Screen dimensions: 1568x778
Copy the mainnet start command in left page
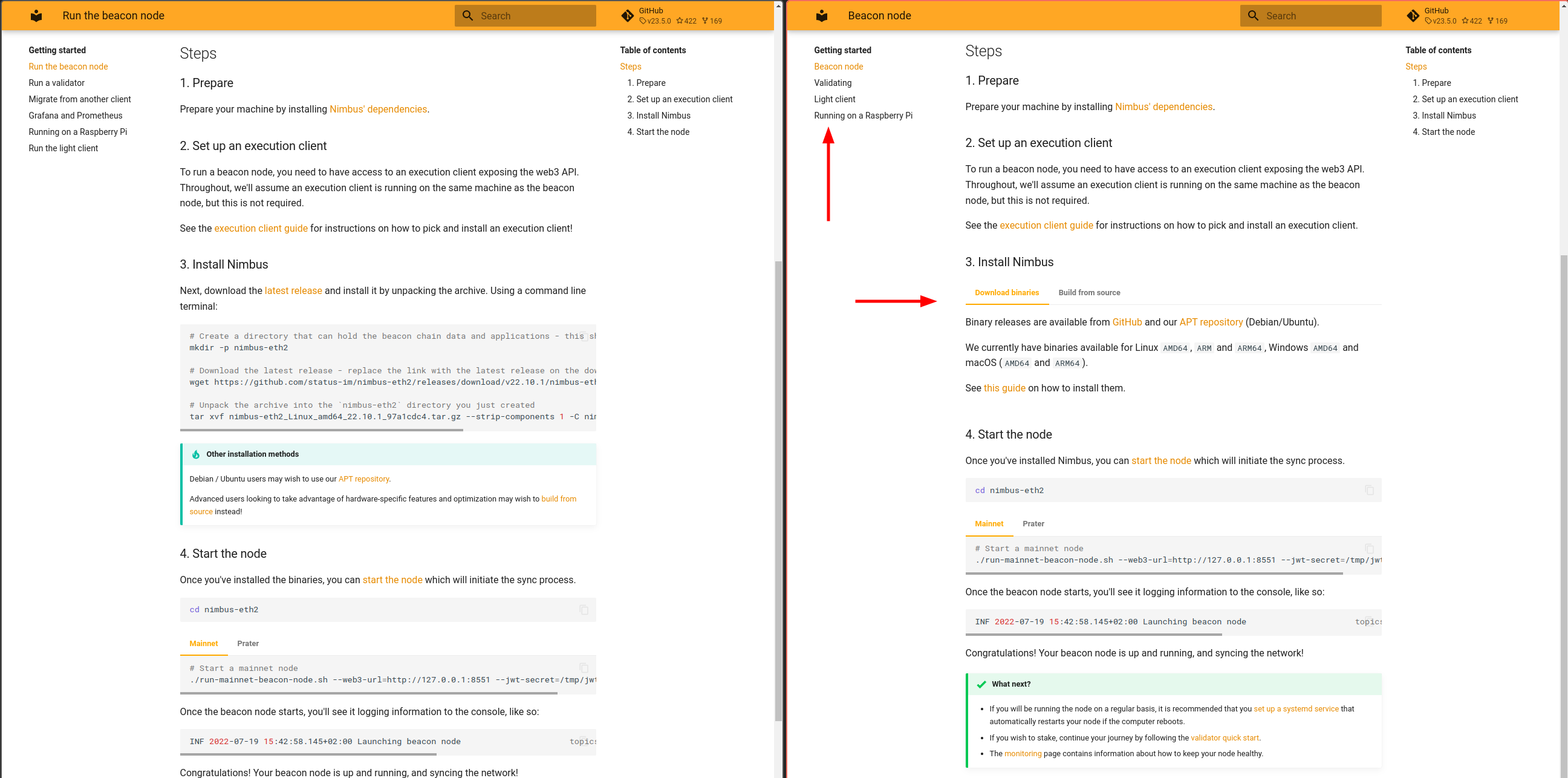point(584,668)
